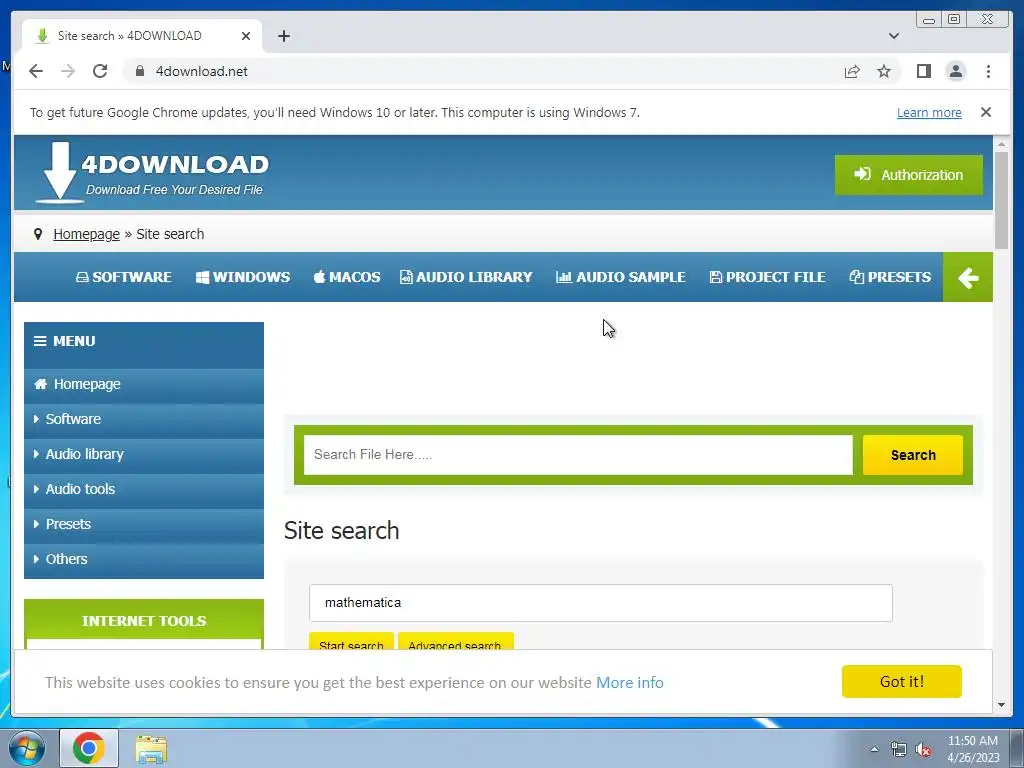Viewport: 1024px width, 768px height.
Task: Expand Audio tools in sidebar
Action: click(144, 489)
